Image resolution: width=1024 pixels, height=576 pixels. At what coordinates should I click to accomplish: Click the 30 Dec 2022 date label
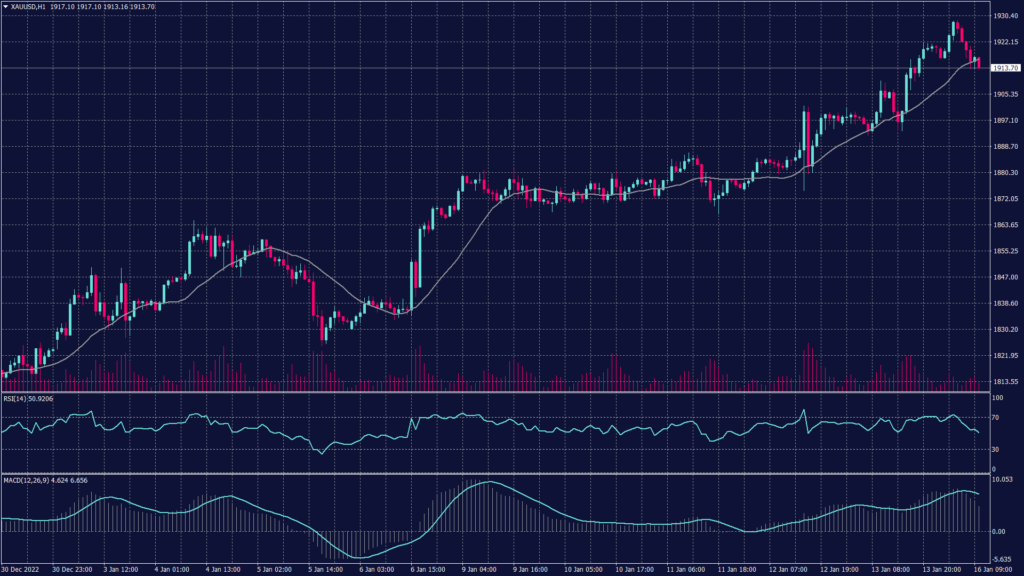[x=20, y=569]
